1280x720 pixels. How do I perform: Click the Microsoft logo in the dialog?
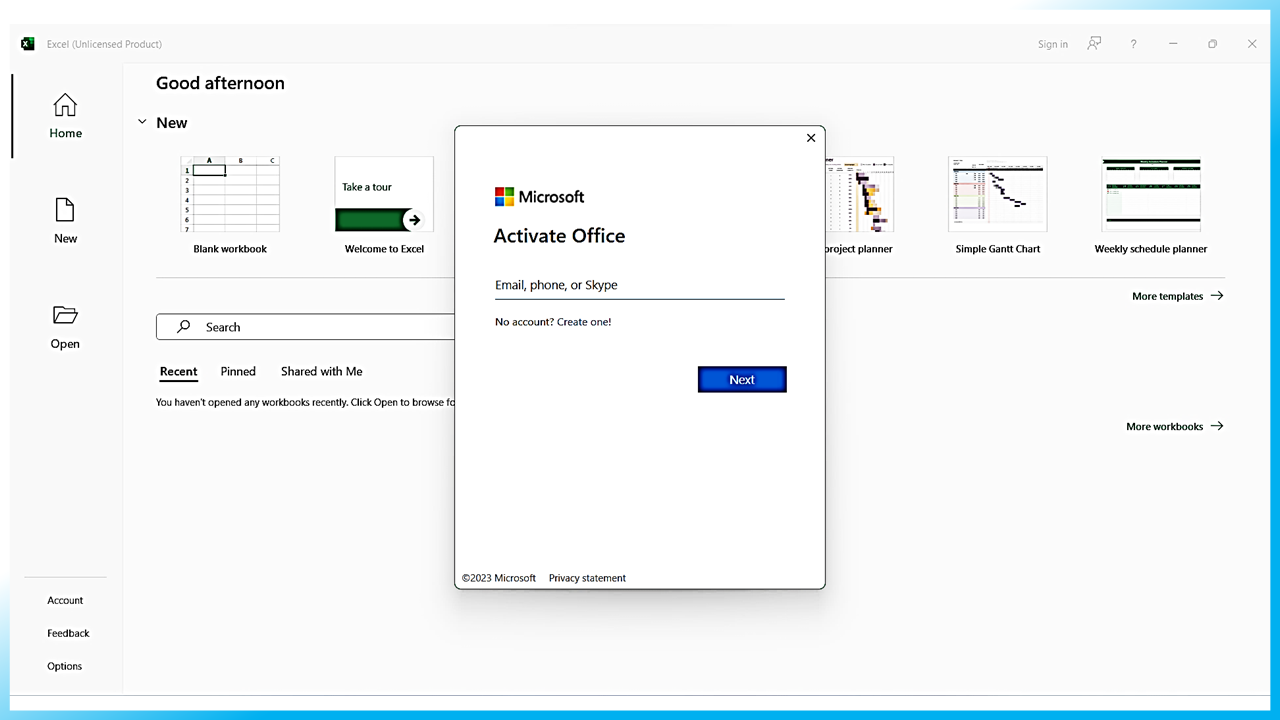502,196
